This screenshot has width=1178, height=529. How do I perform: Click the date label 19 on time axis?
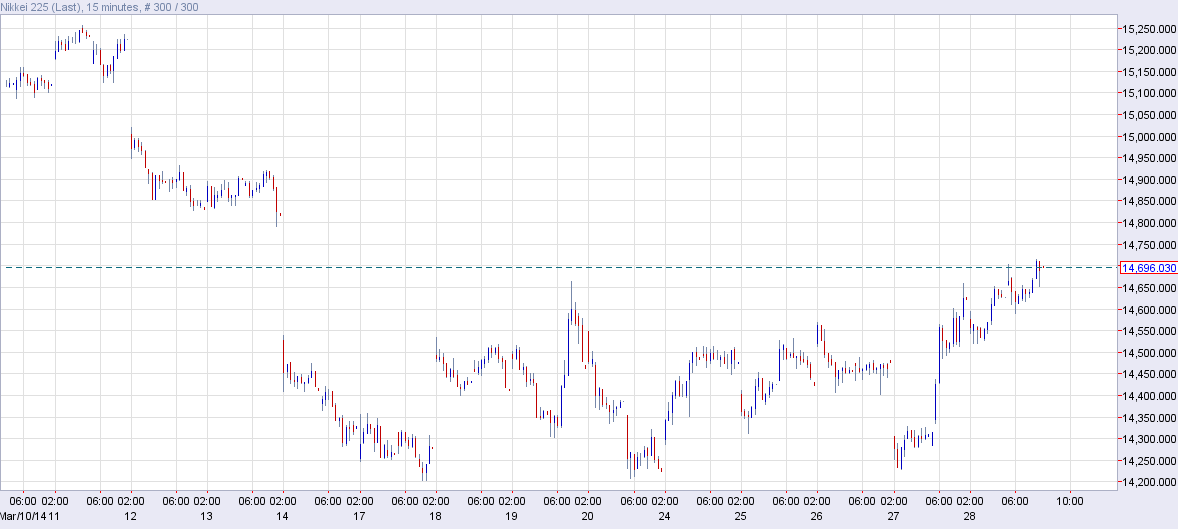pos(512,516)
